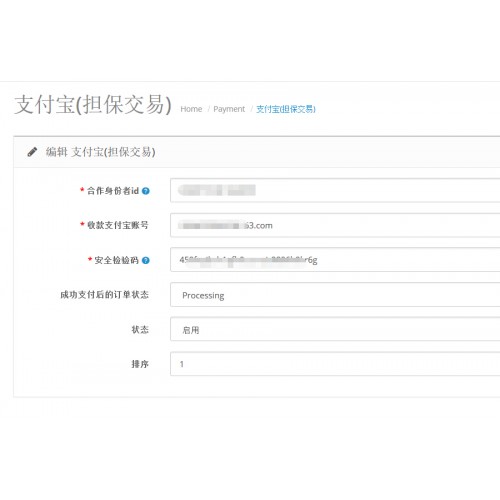This screenshot has height=500, width=500.
Task: Focus the 合作身份者id input field
Action: (x=335, y=190)
